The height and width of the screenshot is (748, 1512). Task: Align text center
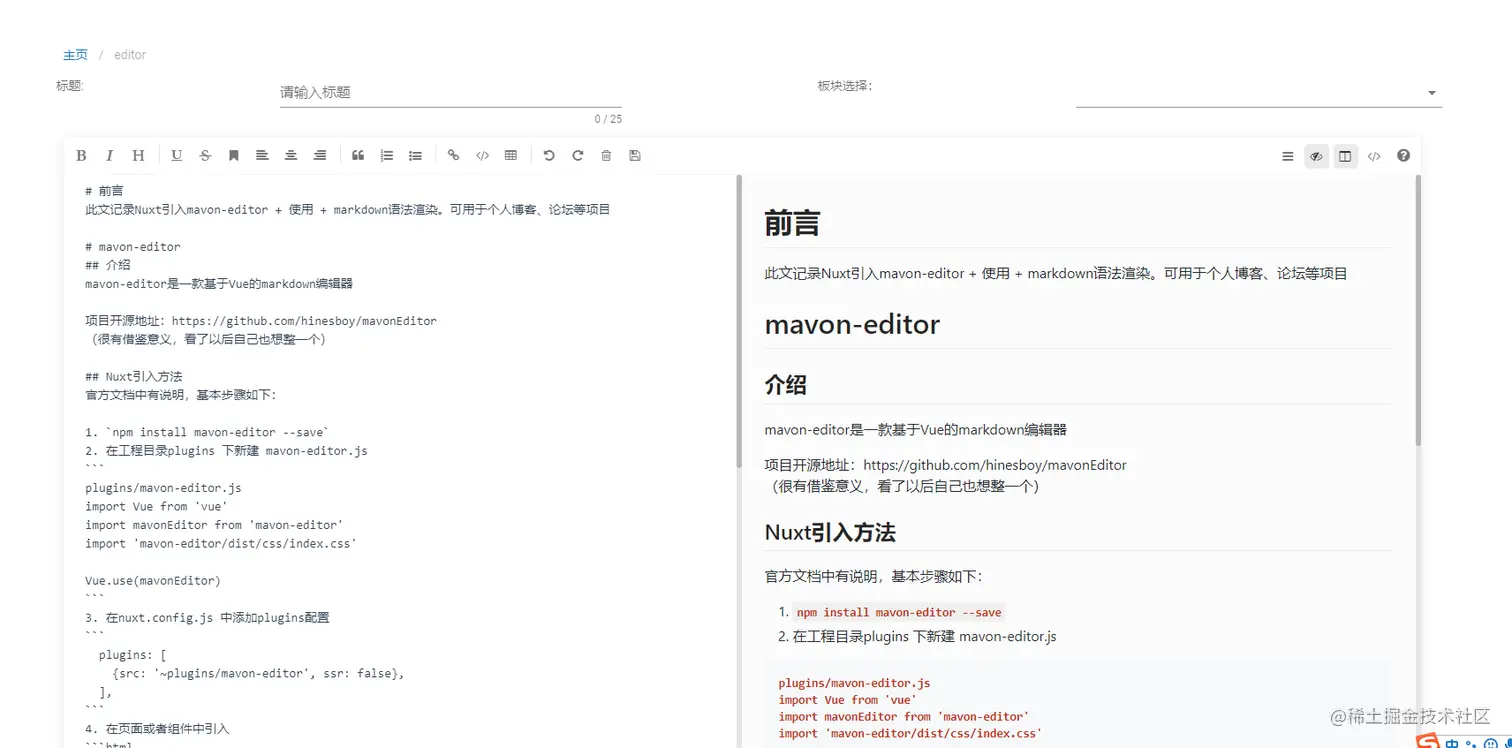[291, 155]
